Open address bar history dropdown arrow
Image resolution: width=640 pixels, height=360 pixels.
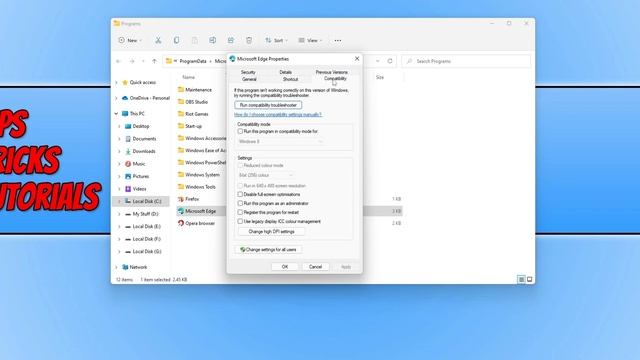pyautogui.click(x=378, y=61)
